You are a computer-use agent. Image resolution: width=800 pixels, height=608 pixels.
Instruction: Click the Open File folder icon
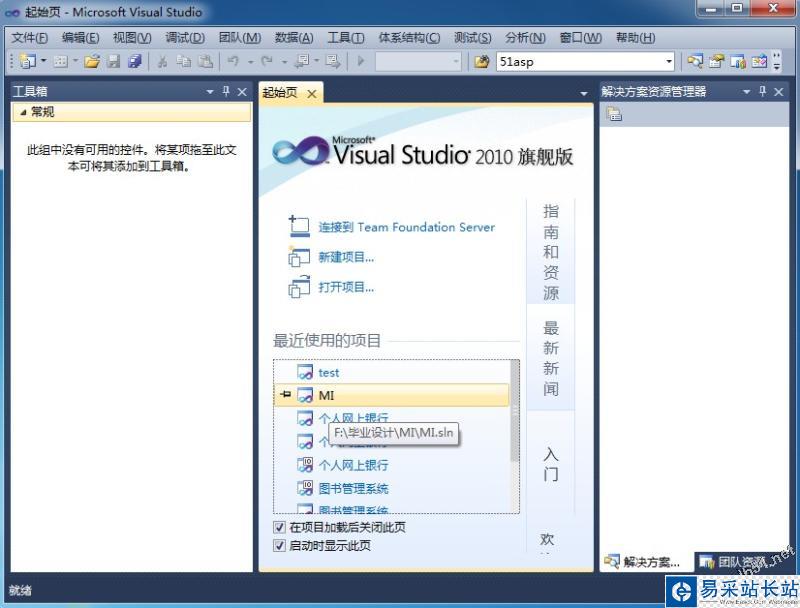pyautogui.click(x=92, y=62)
